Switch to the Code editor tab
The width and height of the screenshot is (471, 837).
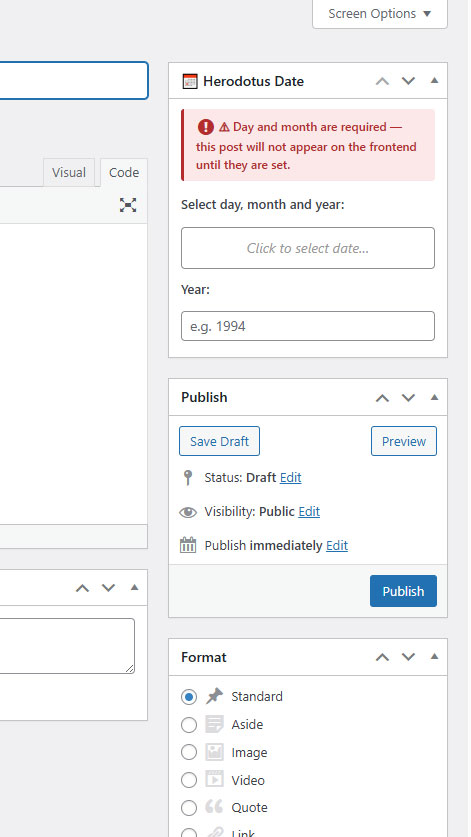pos(124,172)
